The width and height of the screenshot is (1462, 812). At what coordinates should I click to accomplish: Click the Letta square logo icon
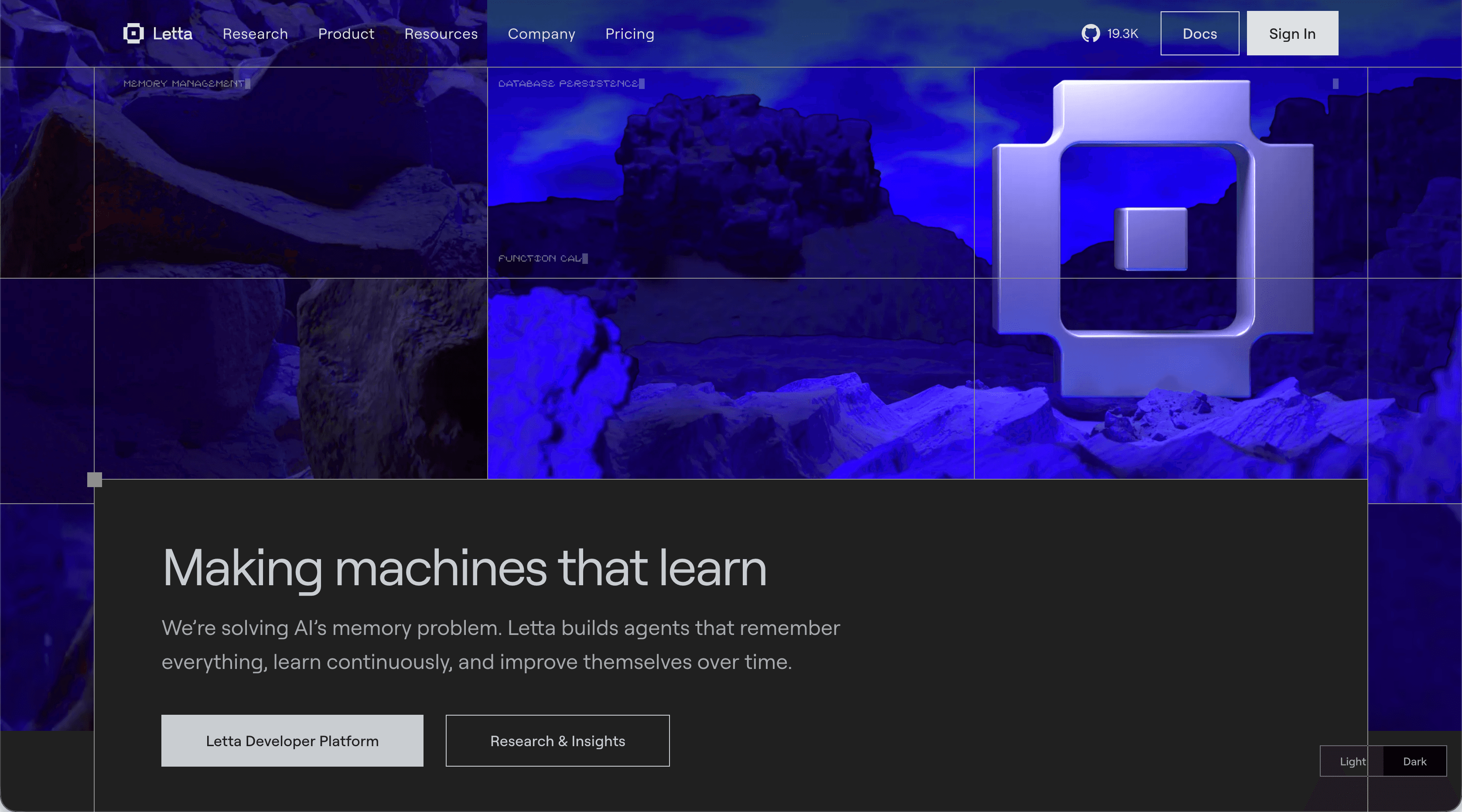[x=133, y=34]
